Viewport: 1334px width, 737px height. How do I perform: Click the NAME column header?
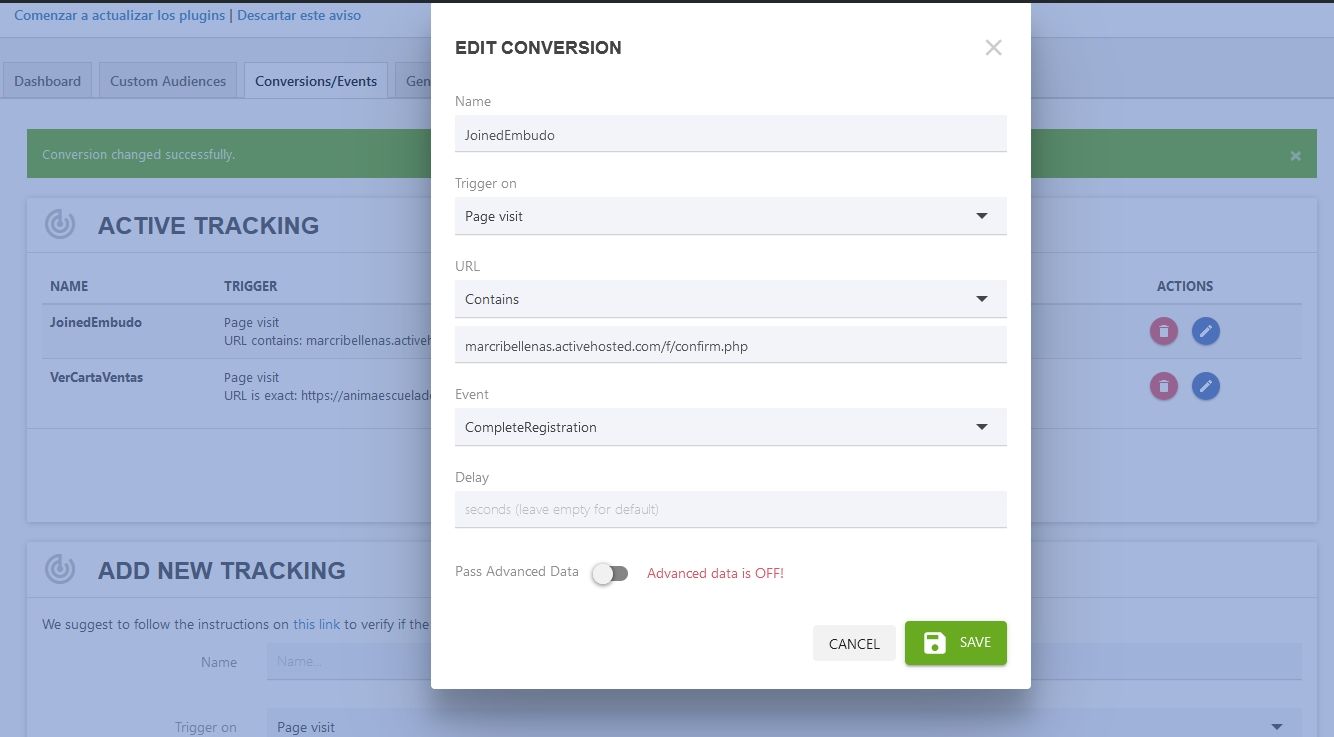69,286
